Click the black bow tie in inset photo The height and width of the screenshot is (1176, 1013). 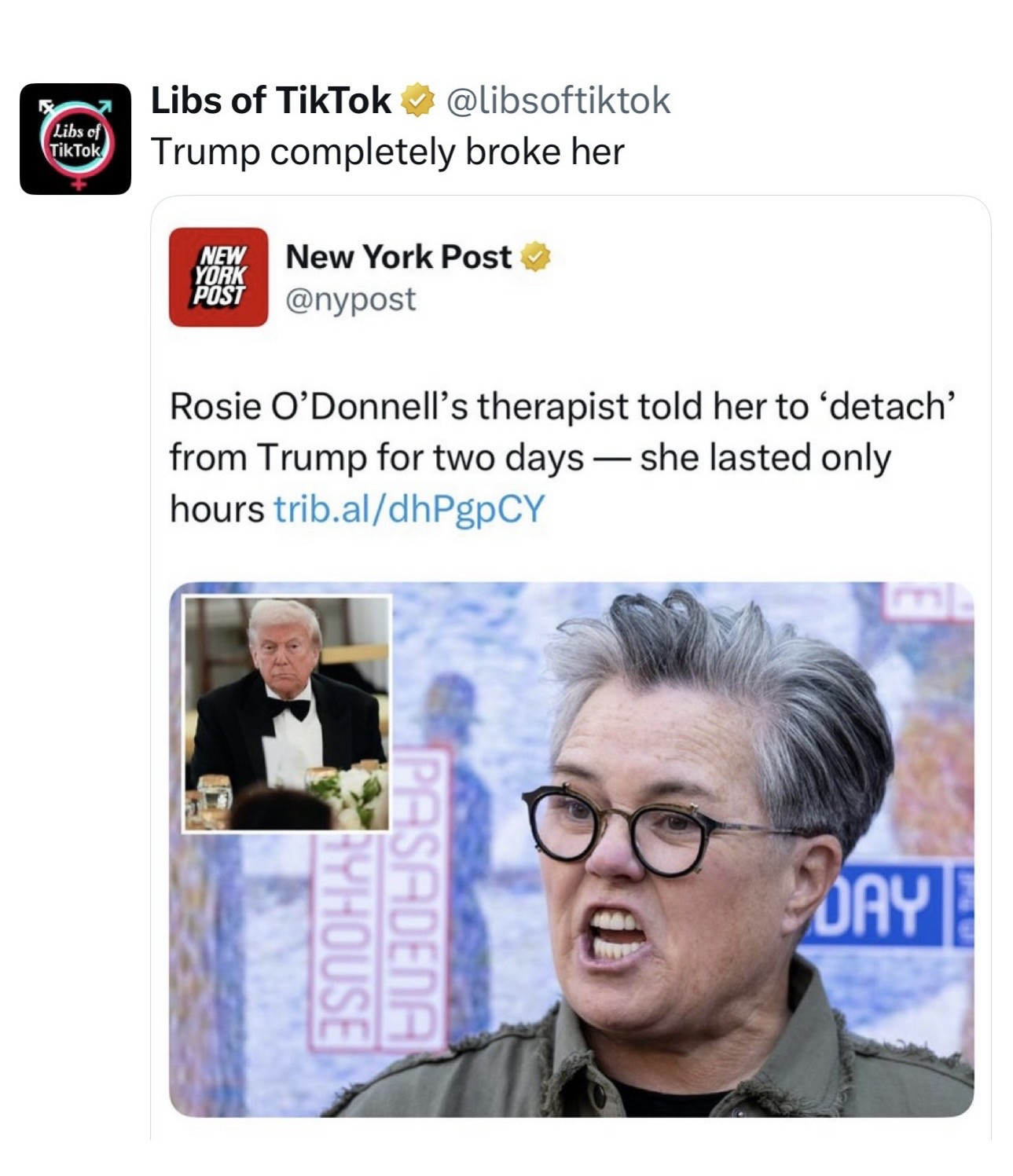click(x=288, y=708)
